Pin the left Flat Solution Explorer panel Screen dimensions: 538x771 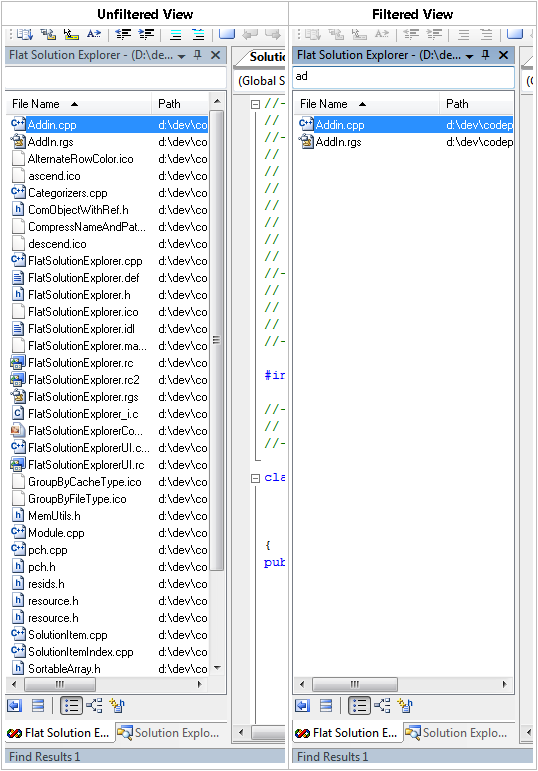198,55
